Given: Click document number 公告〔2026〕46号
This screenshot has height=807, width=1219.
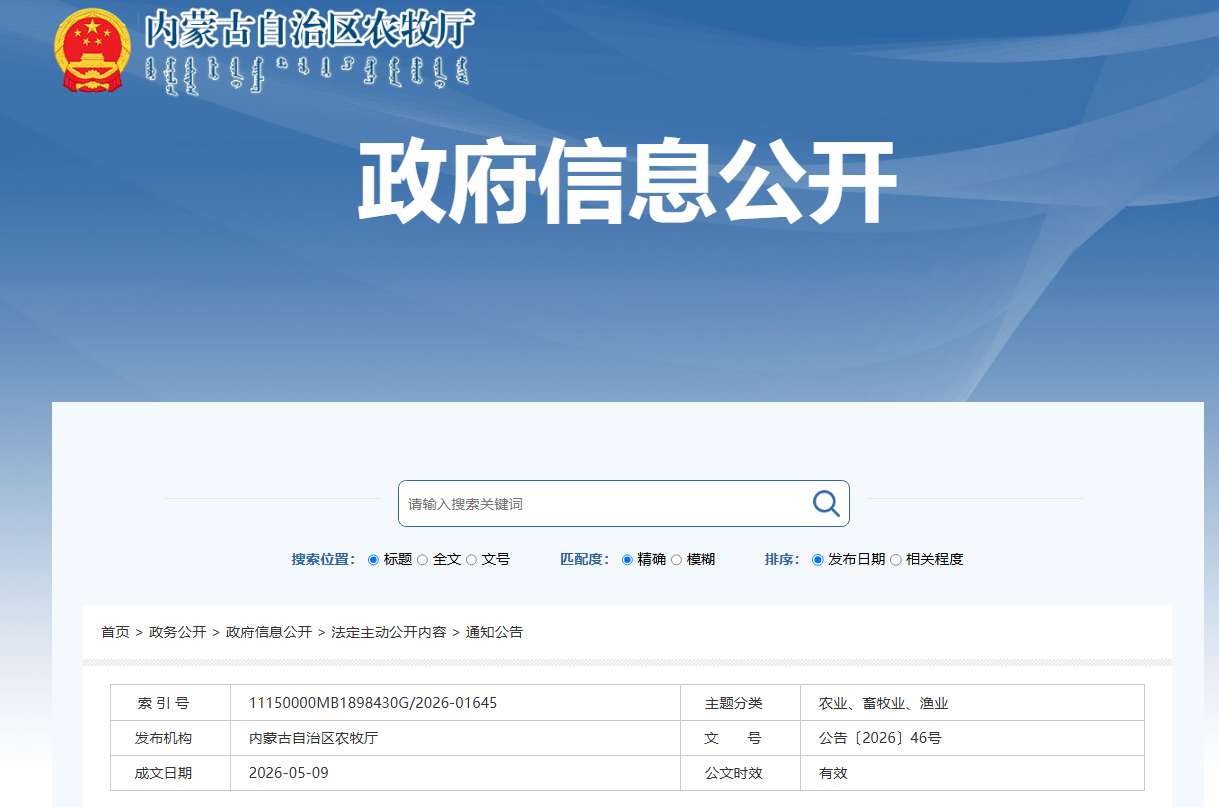Looking at the screenshot, I should point(880,738).
